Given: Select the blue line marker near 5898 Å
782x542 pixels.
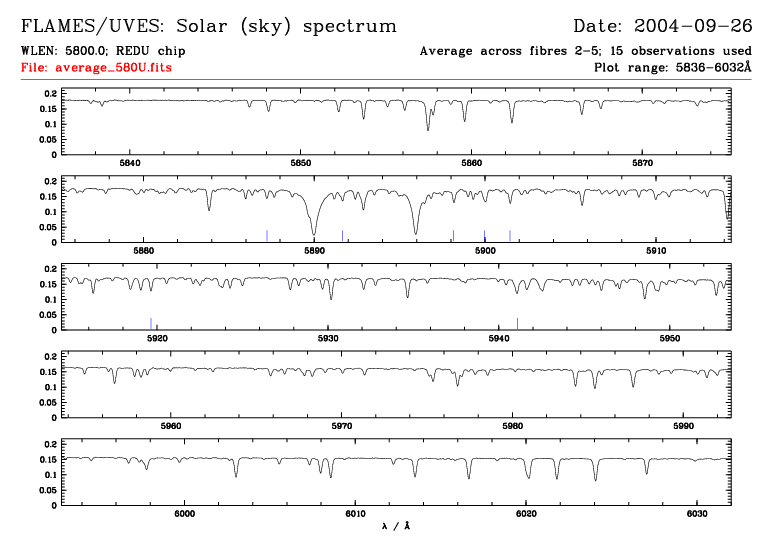Looking at the screenshot, I should point(453,235).
